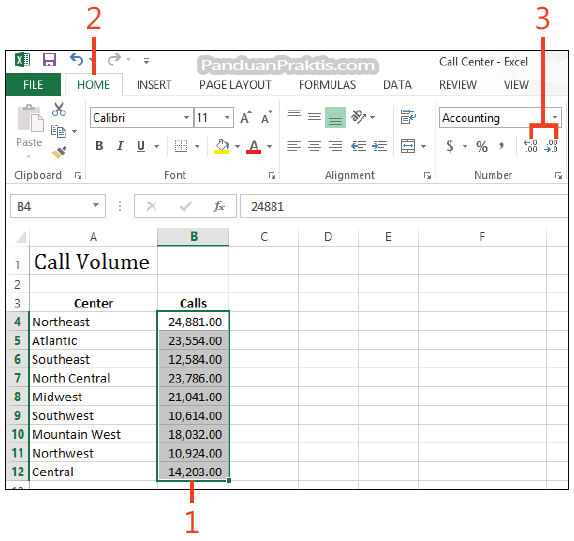Center text horizontally
574x541 pixels.
(x=314, y=146)
